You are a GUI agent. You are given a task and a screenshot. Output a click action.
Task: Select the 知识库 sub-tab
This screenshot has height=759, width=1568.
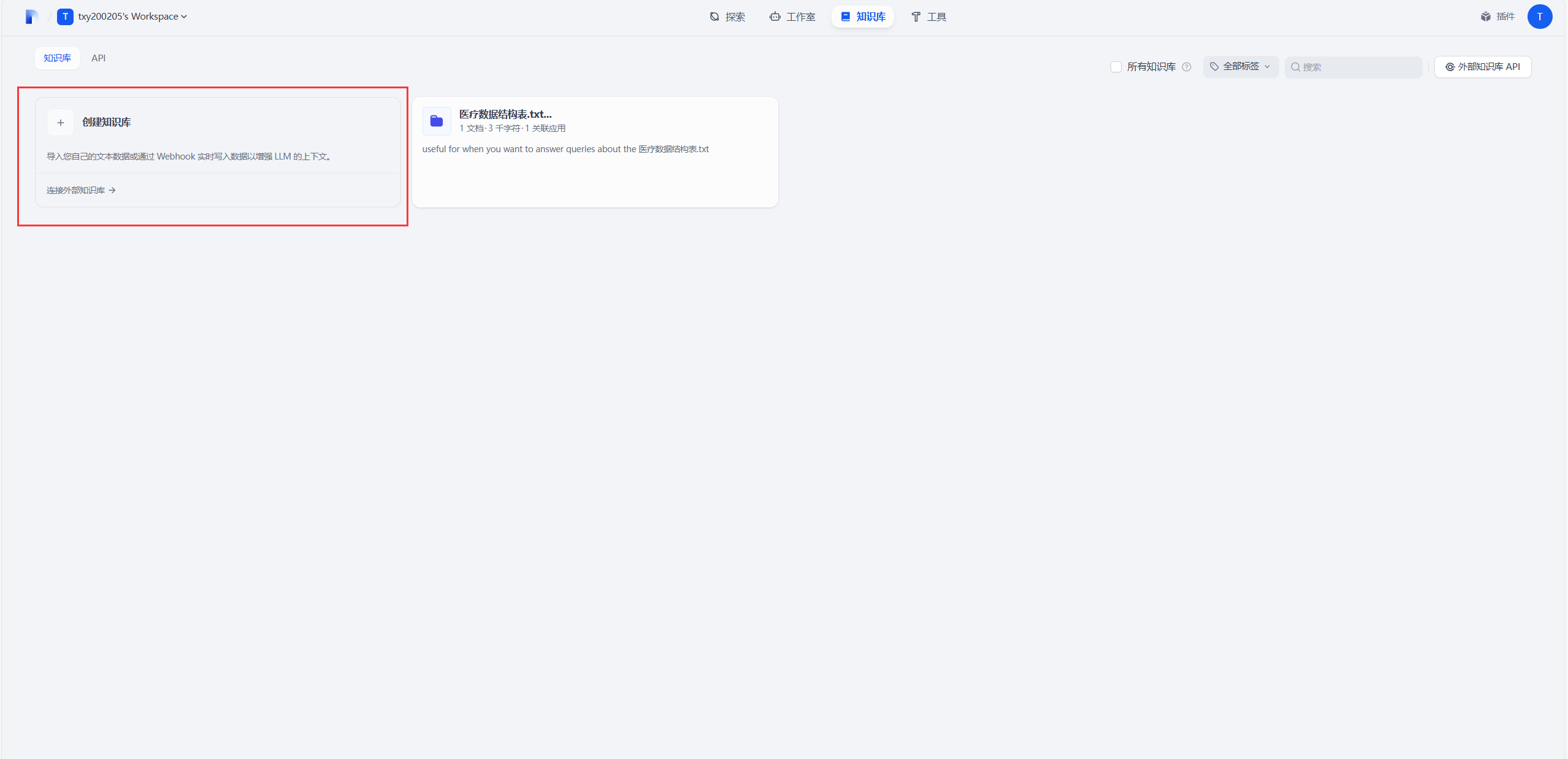[57, 58]
